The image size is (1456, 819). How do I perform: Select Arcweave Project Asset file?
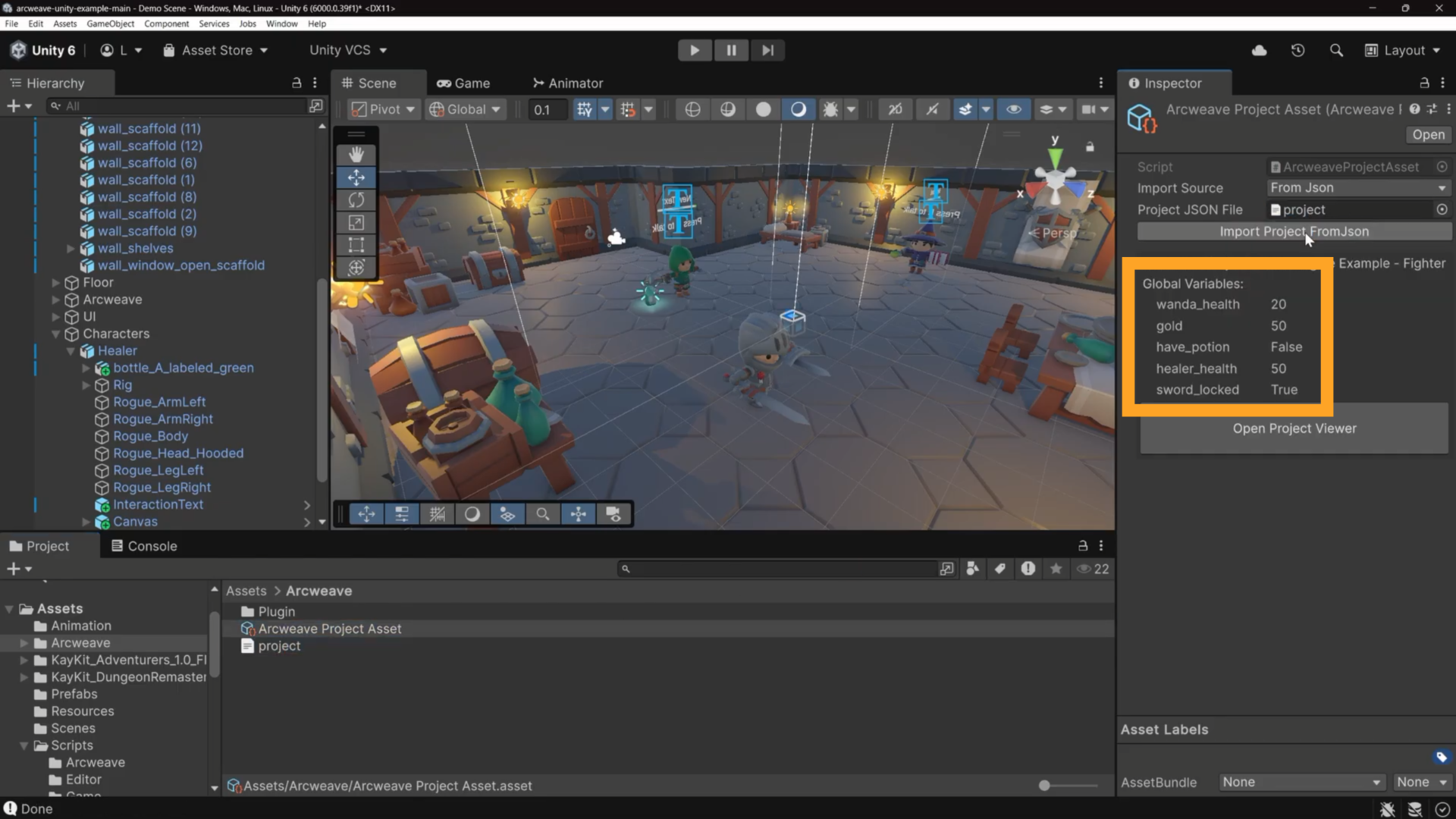pos(329,629)
